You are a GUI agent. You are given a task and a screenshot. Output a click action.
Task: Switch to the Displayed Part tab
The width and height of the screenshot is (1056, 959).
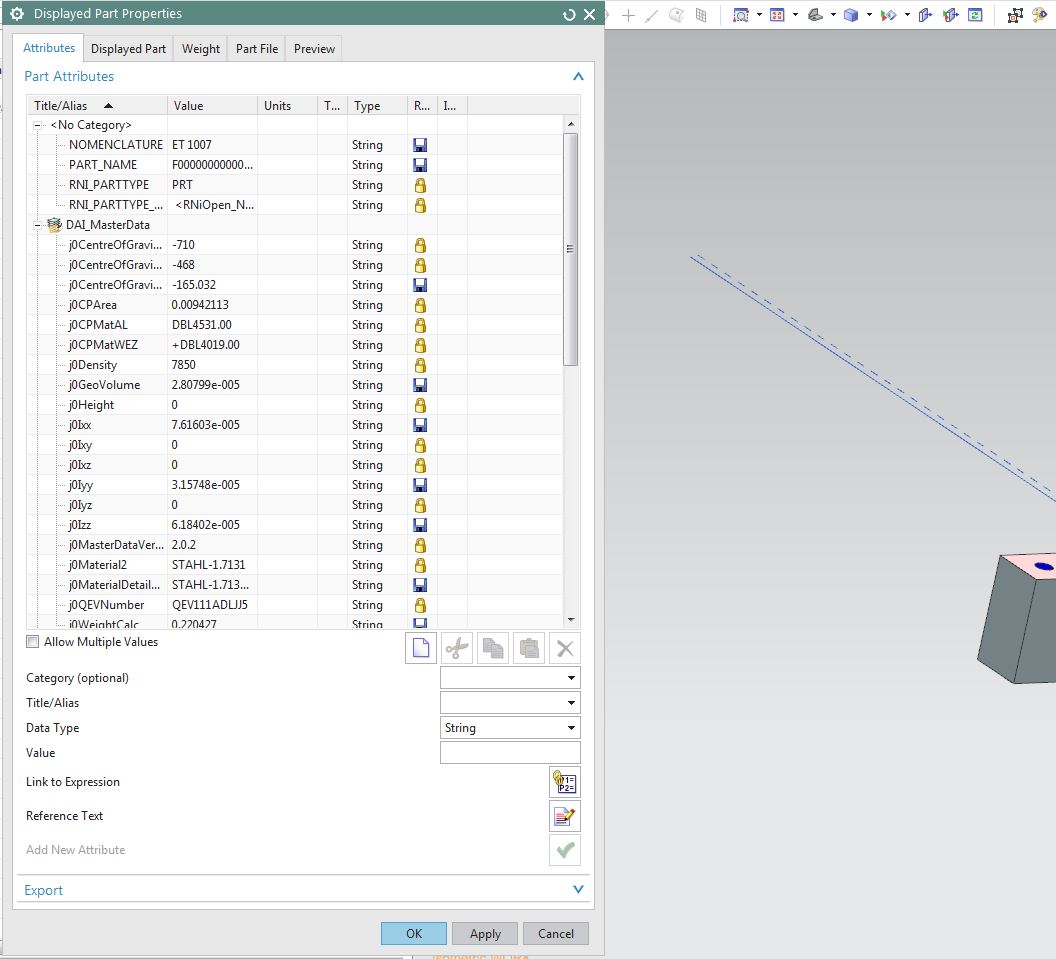click(x=128, y=48)
